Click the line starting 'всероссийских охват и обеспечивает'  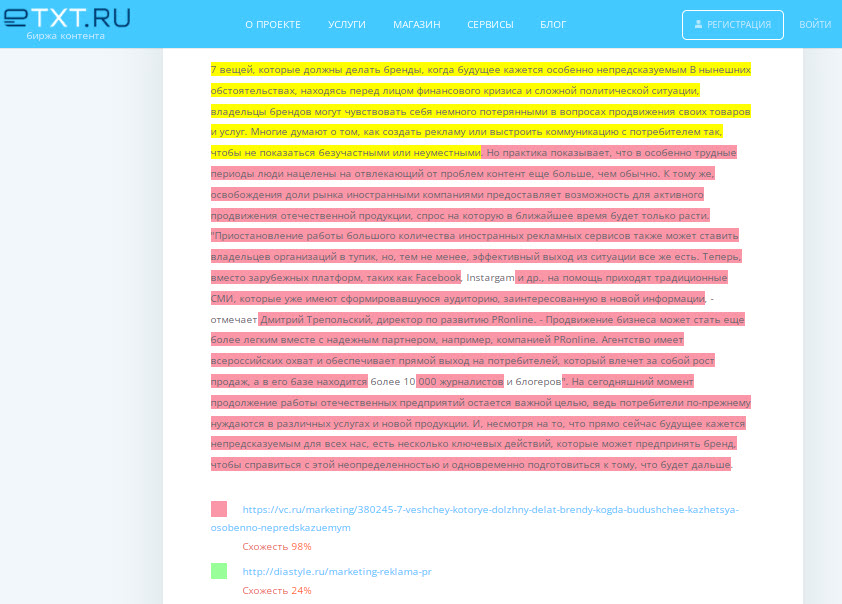click(x=462, y=361)
